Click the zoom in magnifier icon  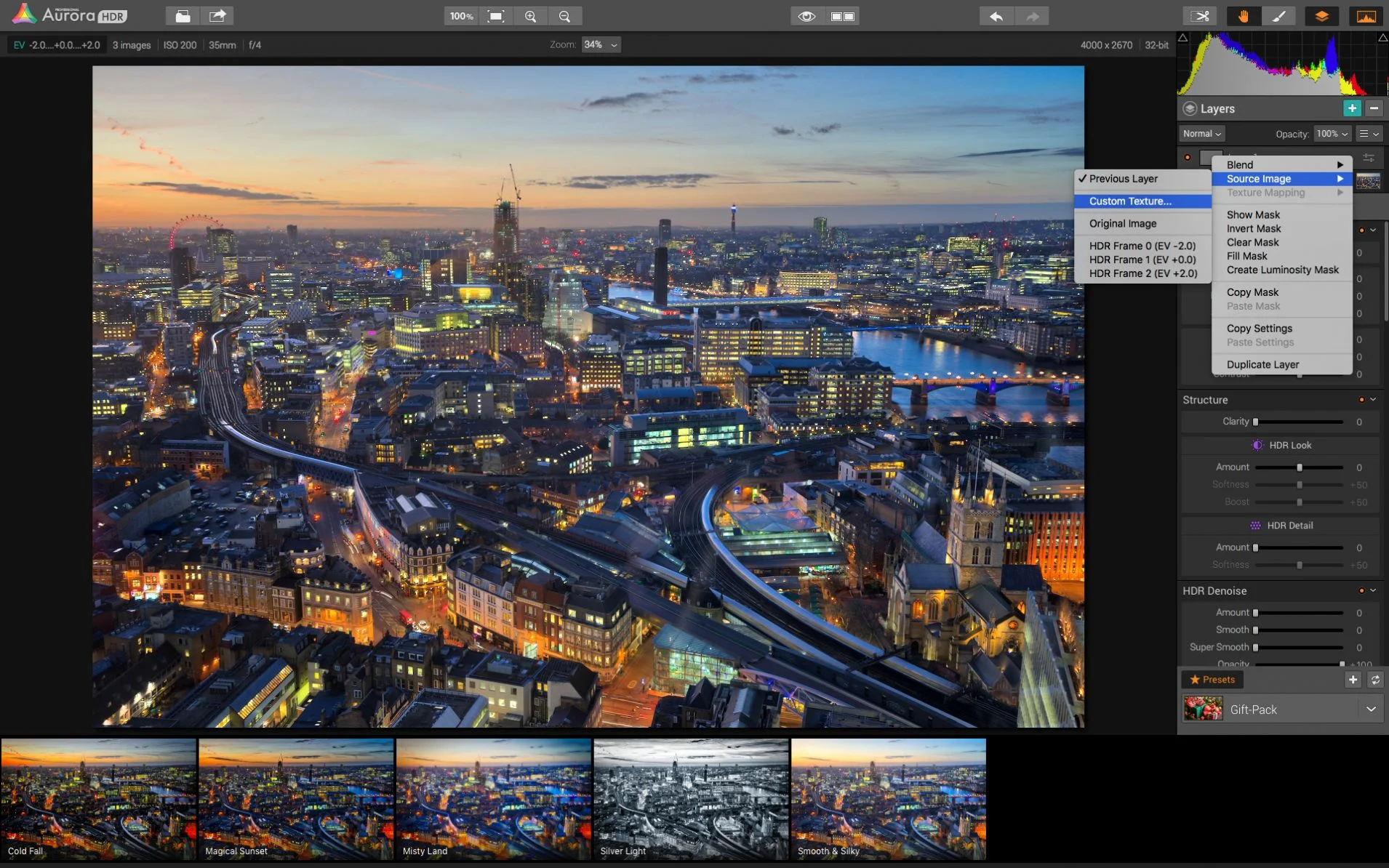pos(531,16)
